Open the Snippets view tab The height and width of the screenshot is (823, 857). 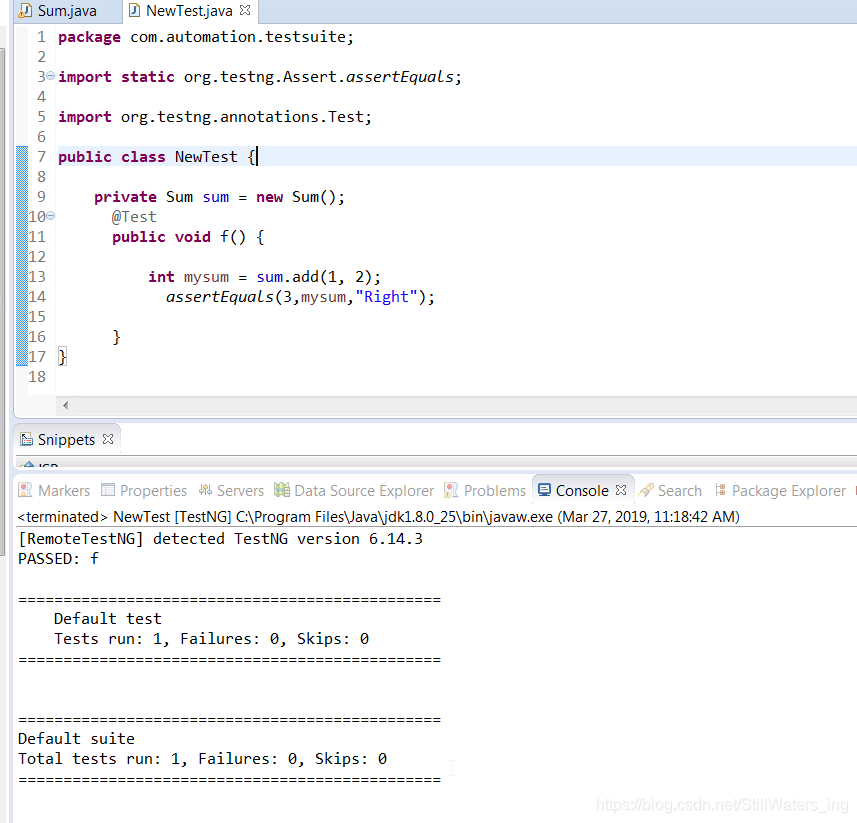[x=66, y=439]
